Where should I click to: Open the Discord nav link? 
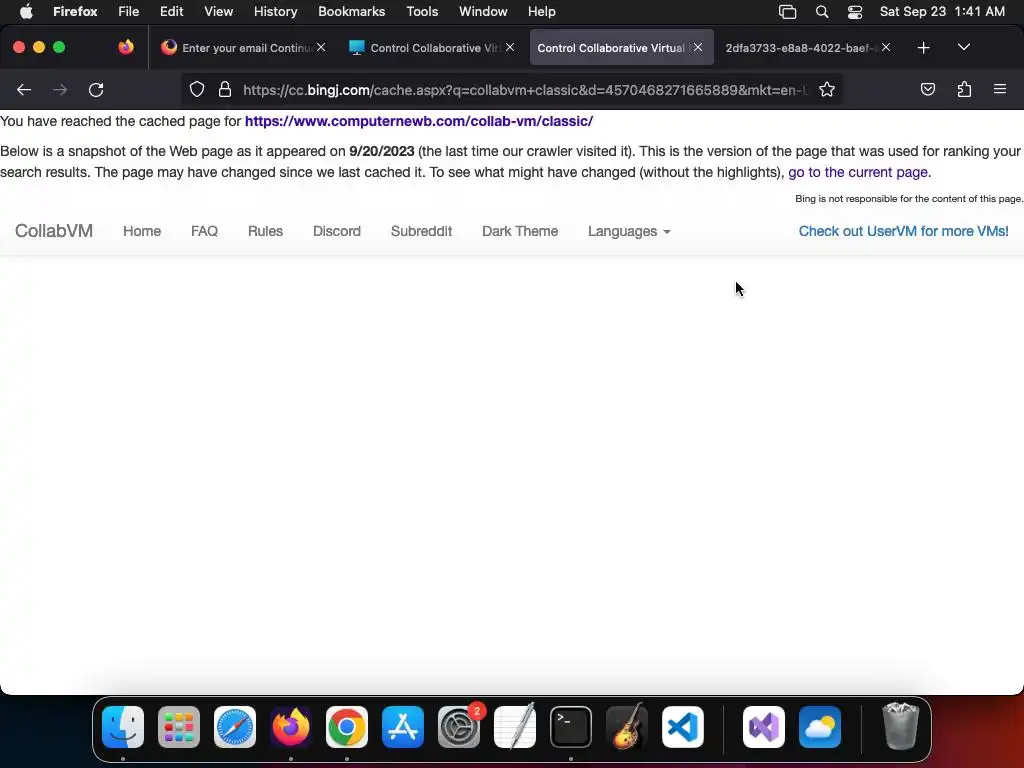336,231
